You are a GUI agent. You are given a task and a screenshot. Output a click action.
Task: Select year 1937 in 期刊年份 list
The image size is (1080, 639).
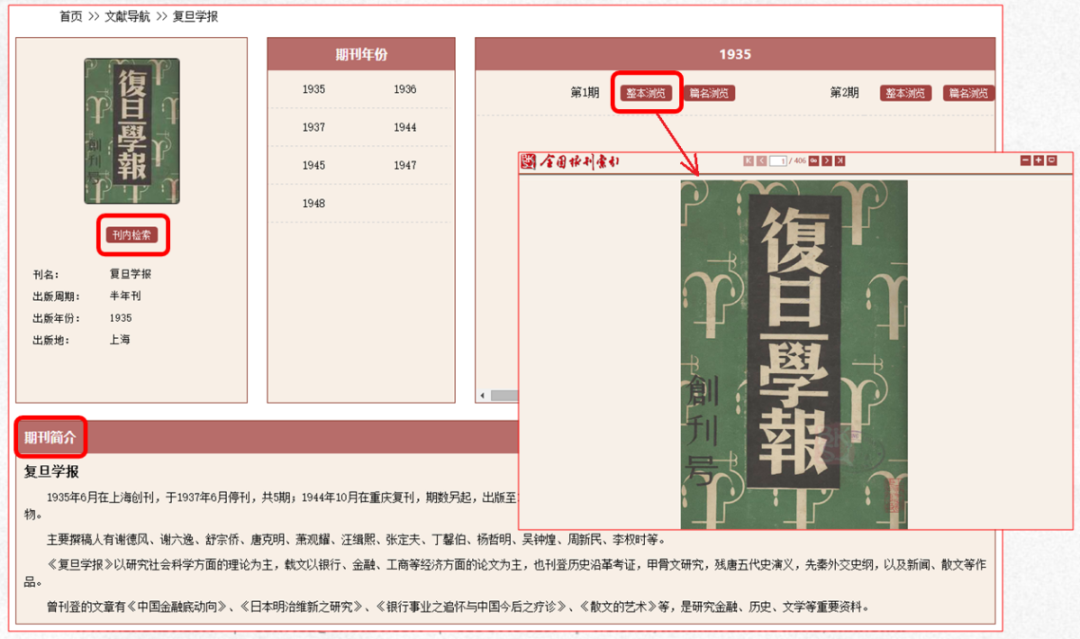click(313, 127)
